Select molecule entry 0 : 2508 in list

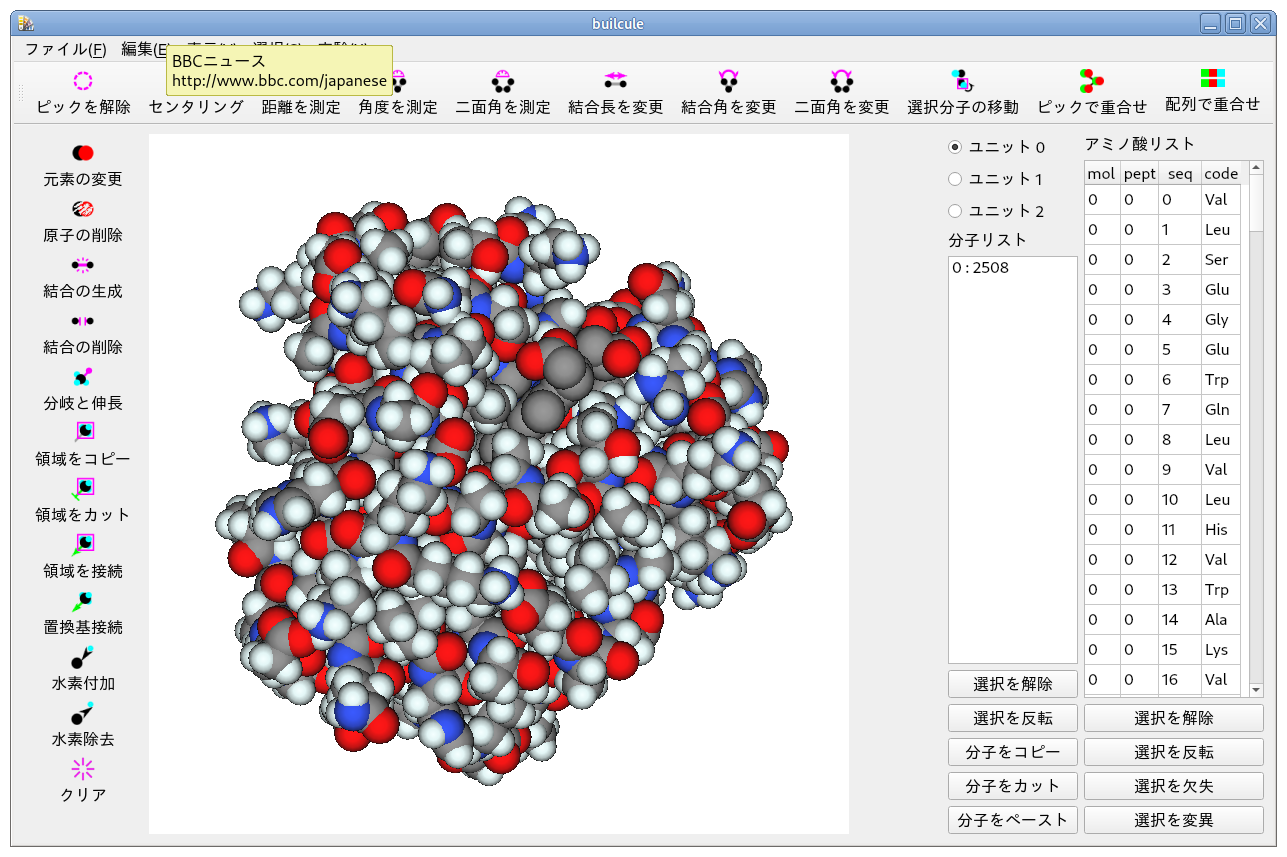coord(980,268)
